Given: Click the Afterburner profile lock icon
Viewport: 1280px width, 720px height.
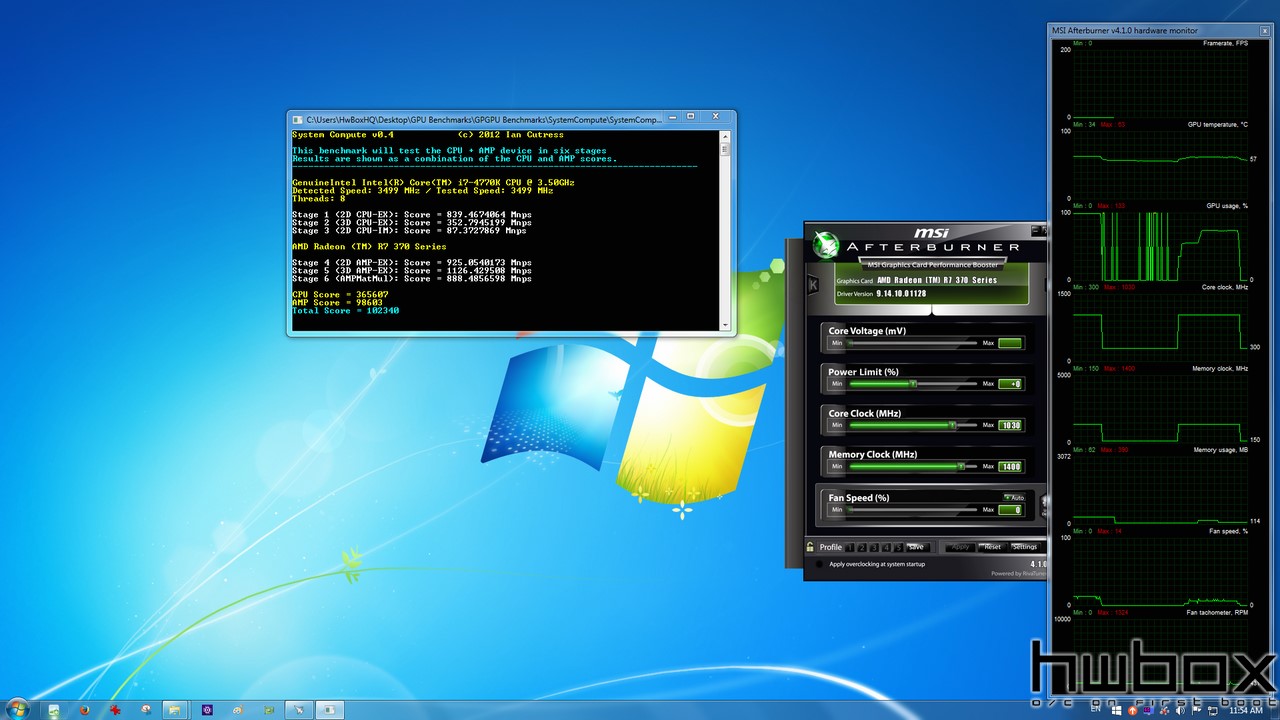Looking at the screenshot, I should pos(810,547).
